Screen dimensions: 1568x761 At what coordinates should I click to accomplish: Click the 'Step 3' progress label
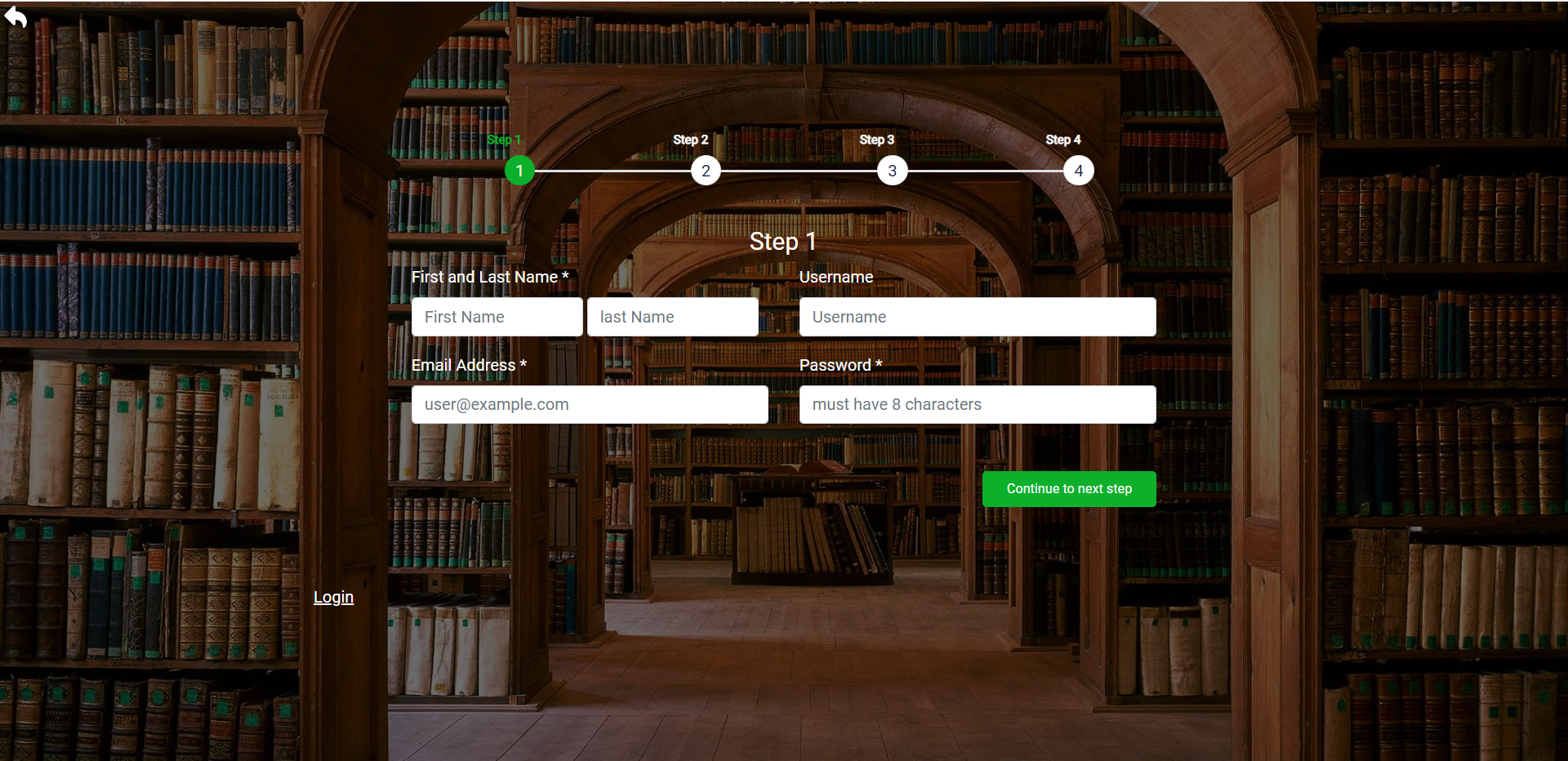point(876,140)
